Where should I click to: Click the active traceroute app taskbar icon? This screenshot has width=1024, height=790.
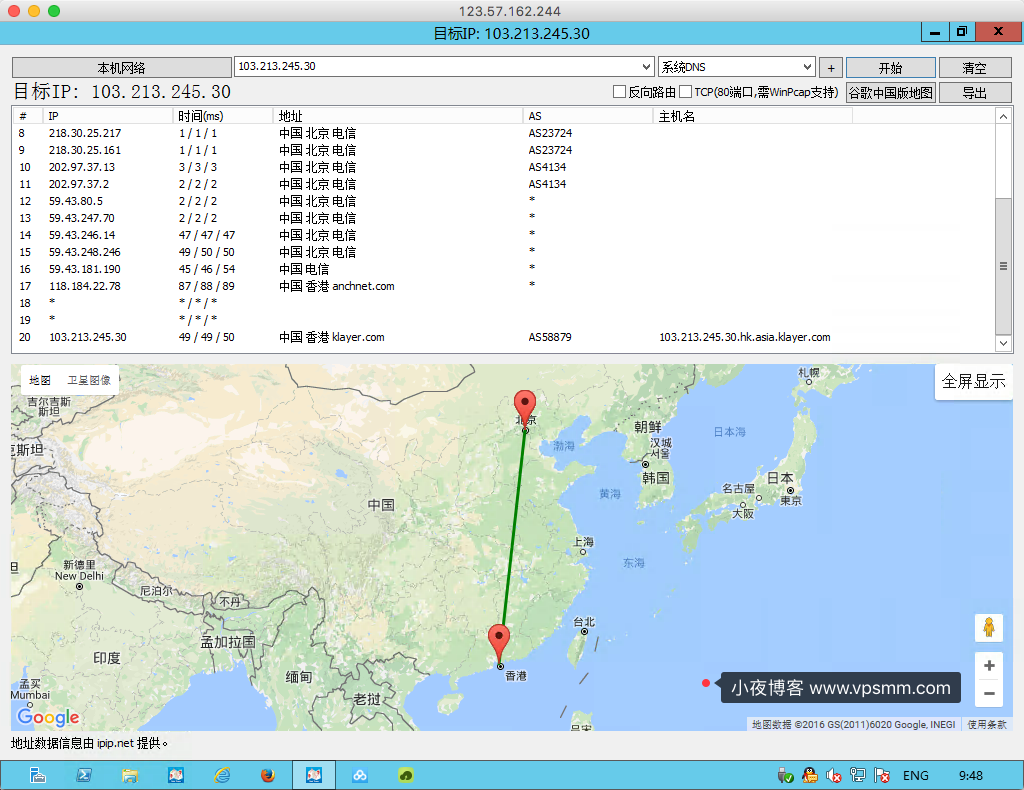click(314, 775)
